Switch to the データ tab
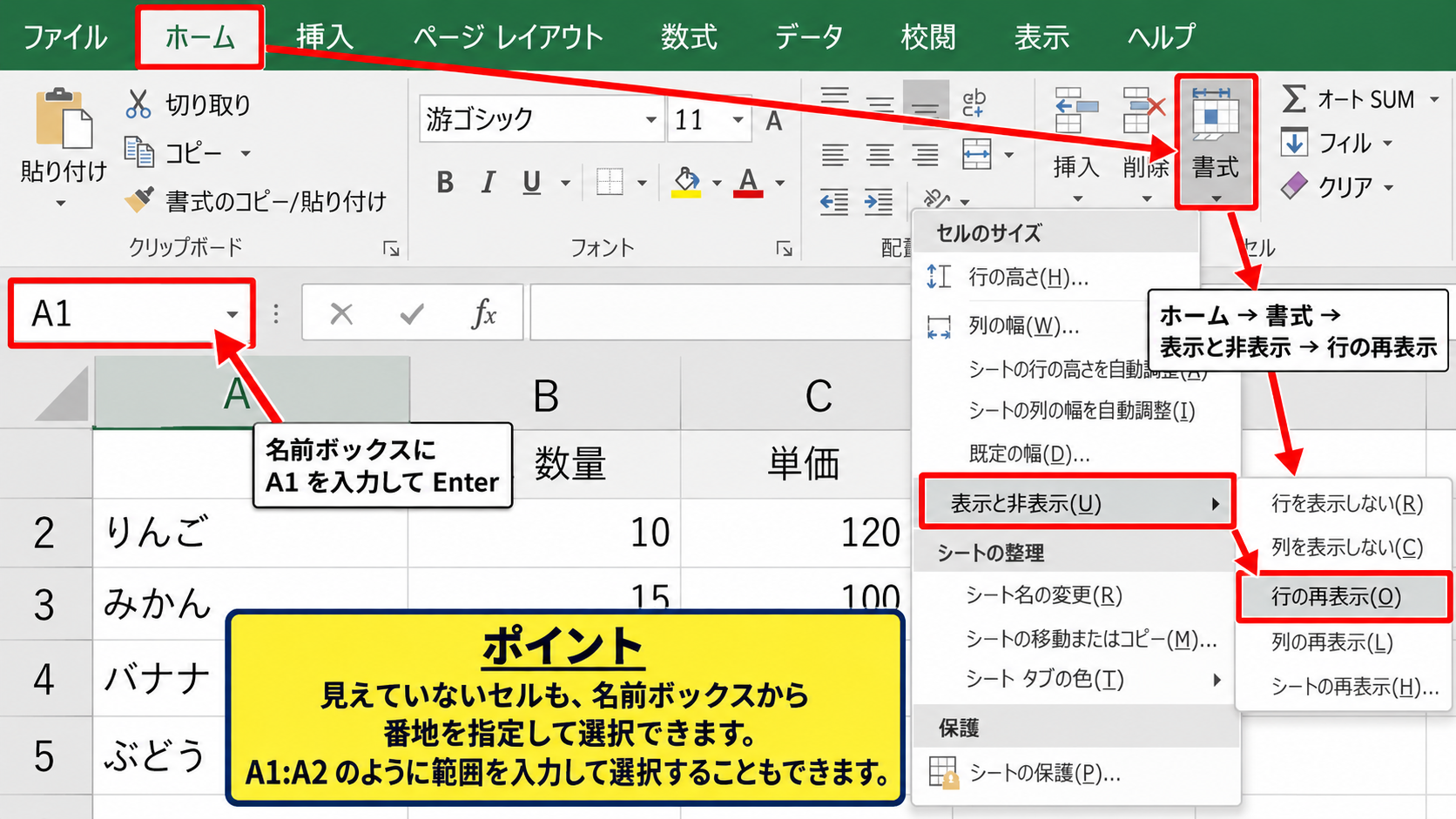The width and height of the screenshot is (1456, 819). [809, 37]
